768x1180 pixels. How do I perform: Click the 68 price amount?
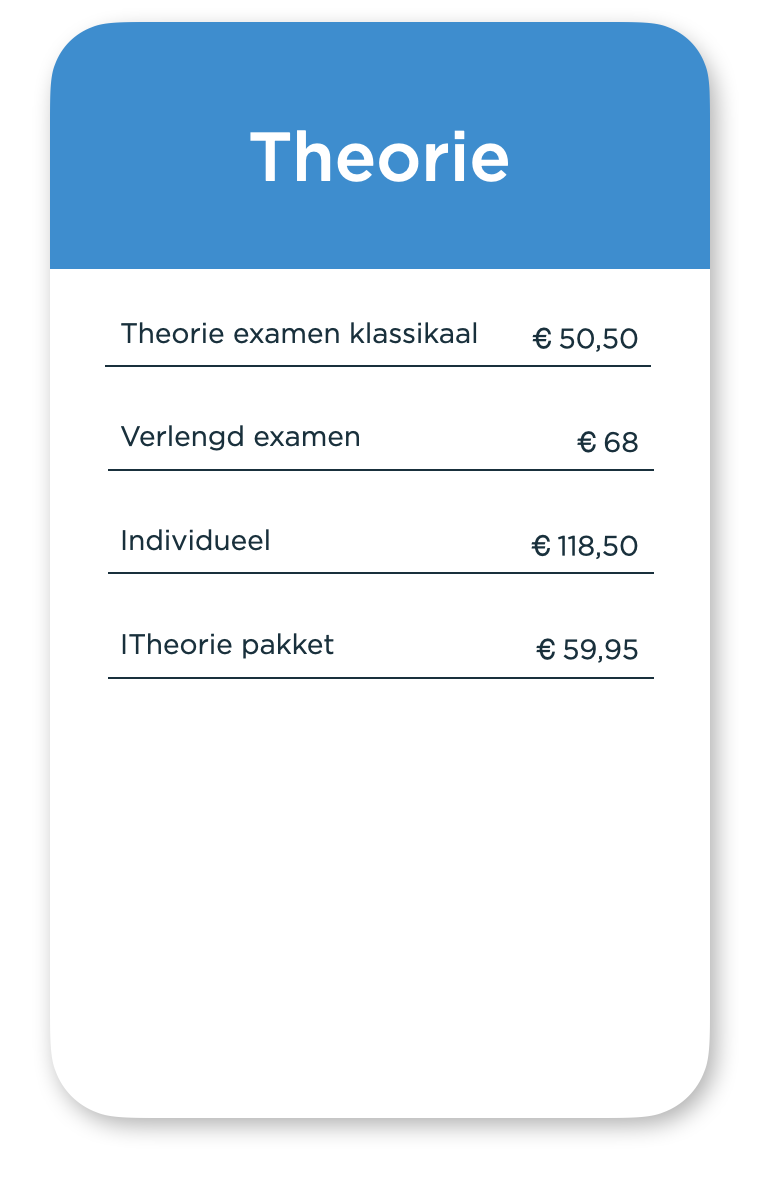[621, 442]
